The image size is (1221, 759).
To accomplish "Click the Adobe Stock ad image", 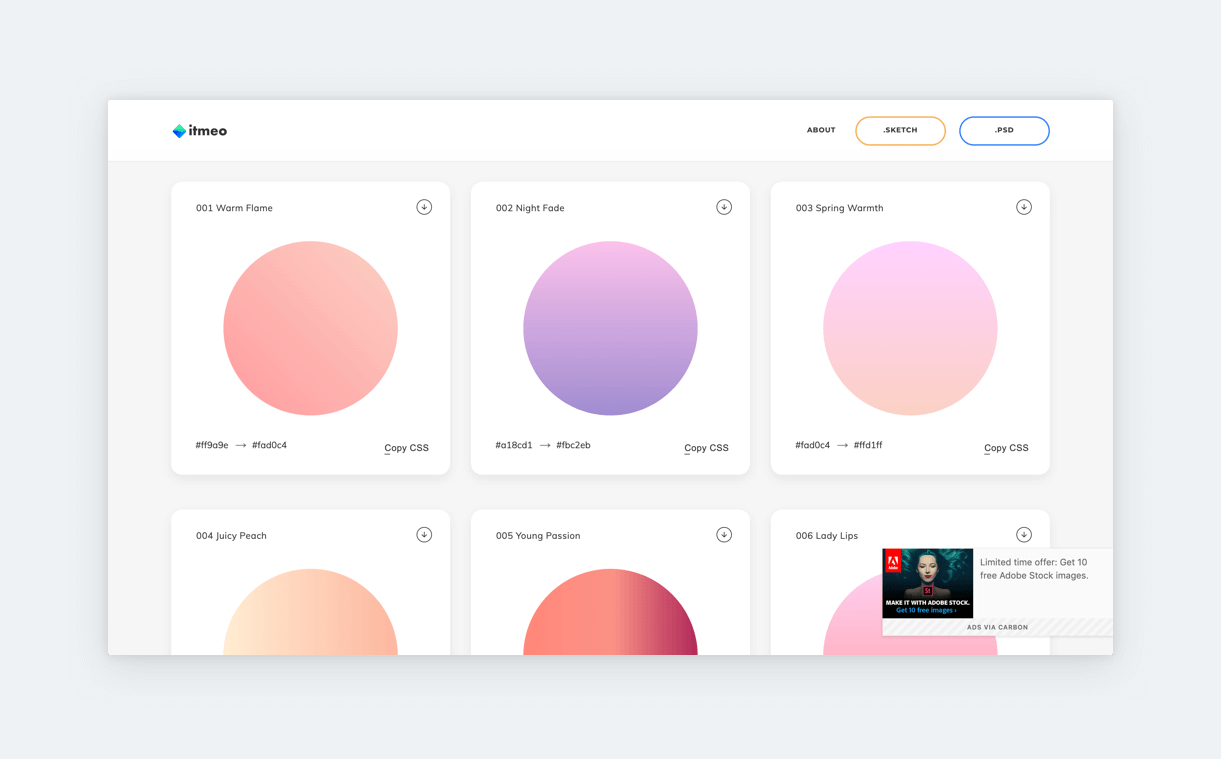I will click(928, 583).
